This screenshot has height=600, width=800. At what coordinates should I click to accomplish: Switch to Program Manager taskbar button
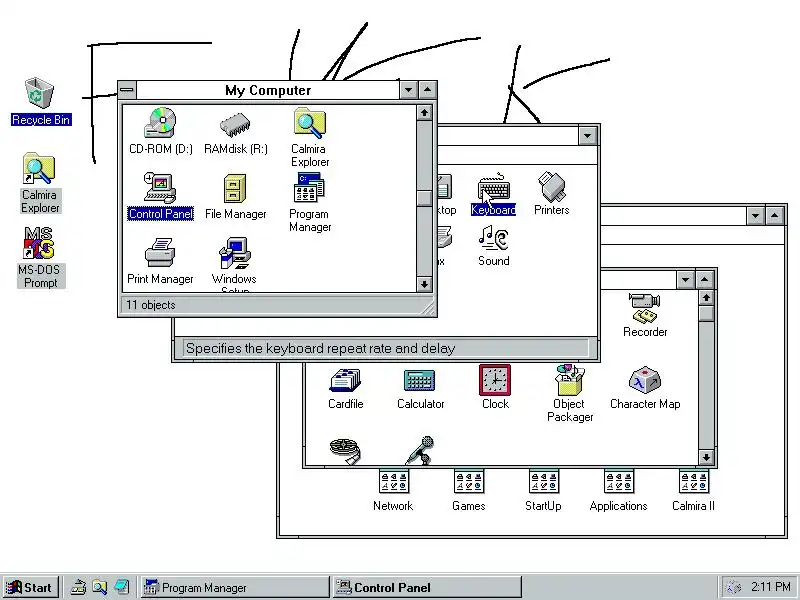point(235,588)
